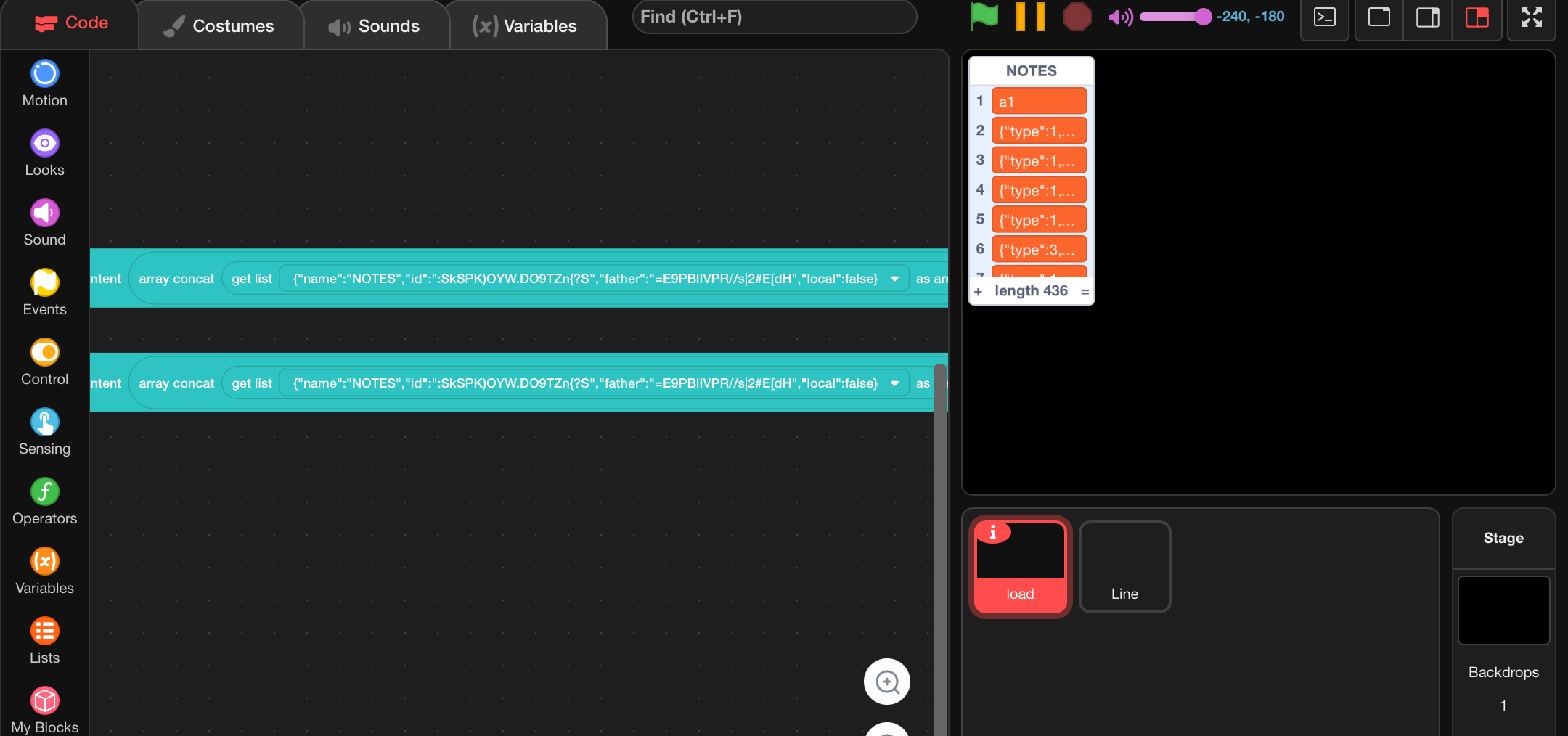Open the list dropdown in the get list block
This screenshot has height=736, width=1568.
click(894, 278)
